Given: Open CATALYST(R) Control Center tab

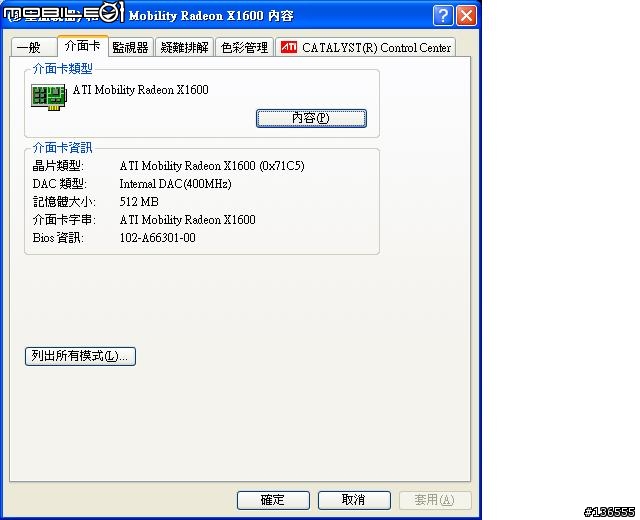Looking at the screenshot, I should (366, 47).
